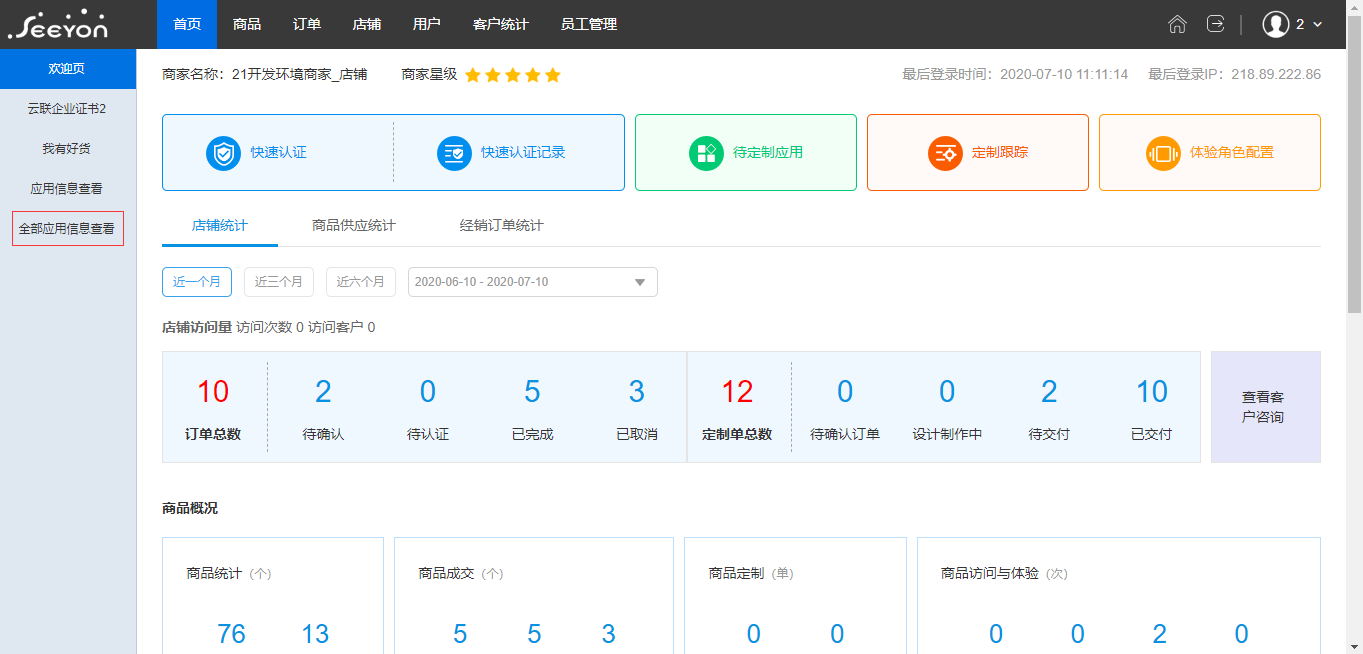Select 应用信息查看 in the sidebar
Image resolution: width=1363 pixels, height=654 pixels.
[x=68, y=188]
